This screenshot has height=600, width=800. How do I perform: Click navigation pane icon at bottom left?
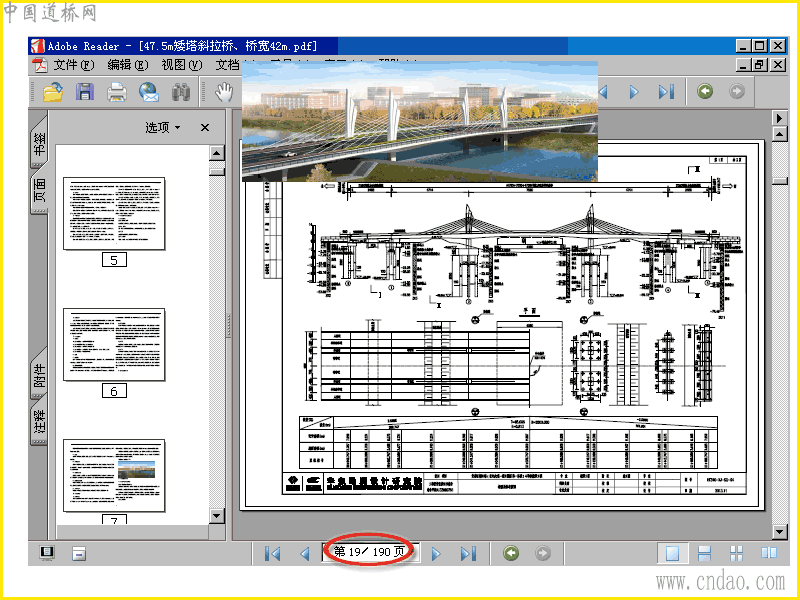click(47, 553)
